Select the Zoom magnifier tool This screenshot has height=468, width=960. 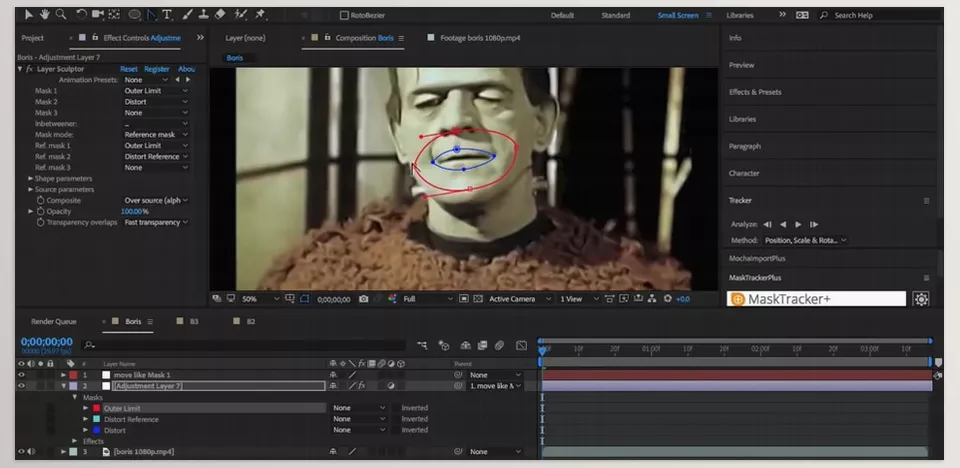pyautogui.click(x=61, y=14)
